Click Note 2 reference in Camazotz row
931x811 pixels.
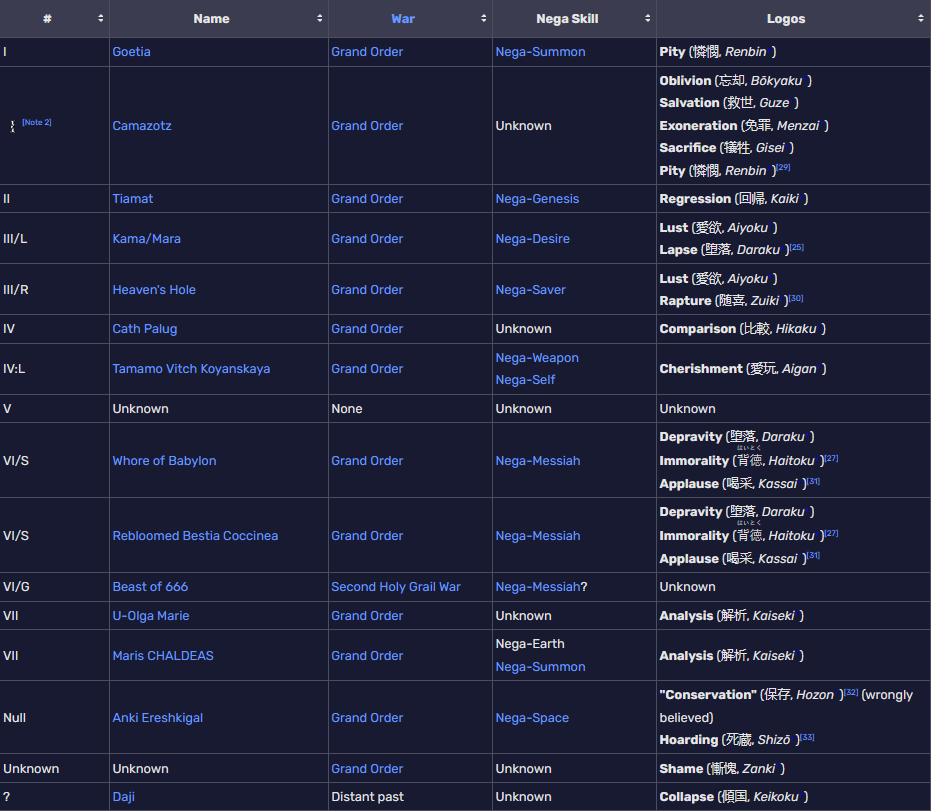pyautogui.click(x=37, y=122)
